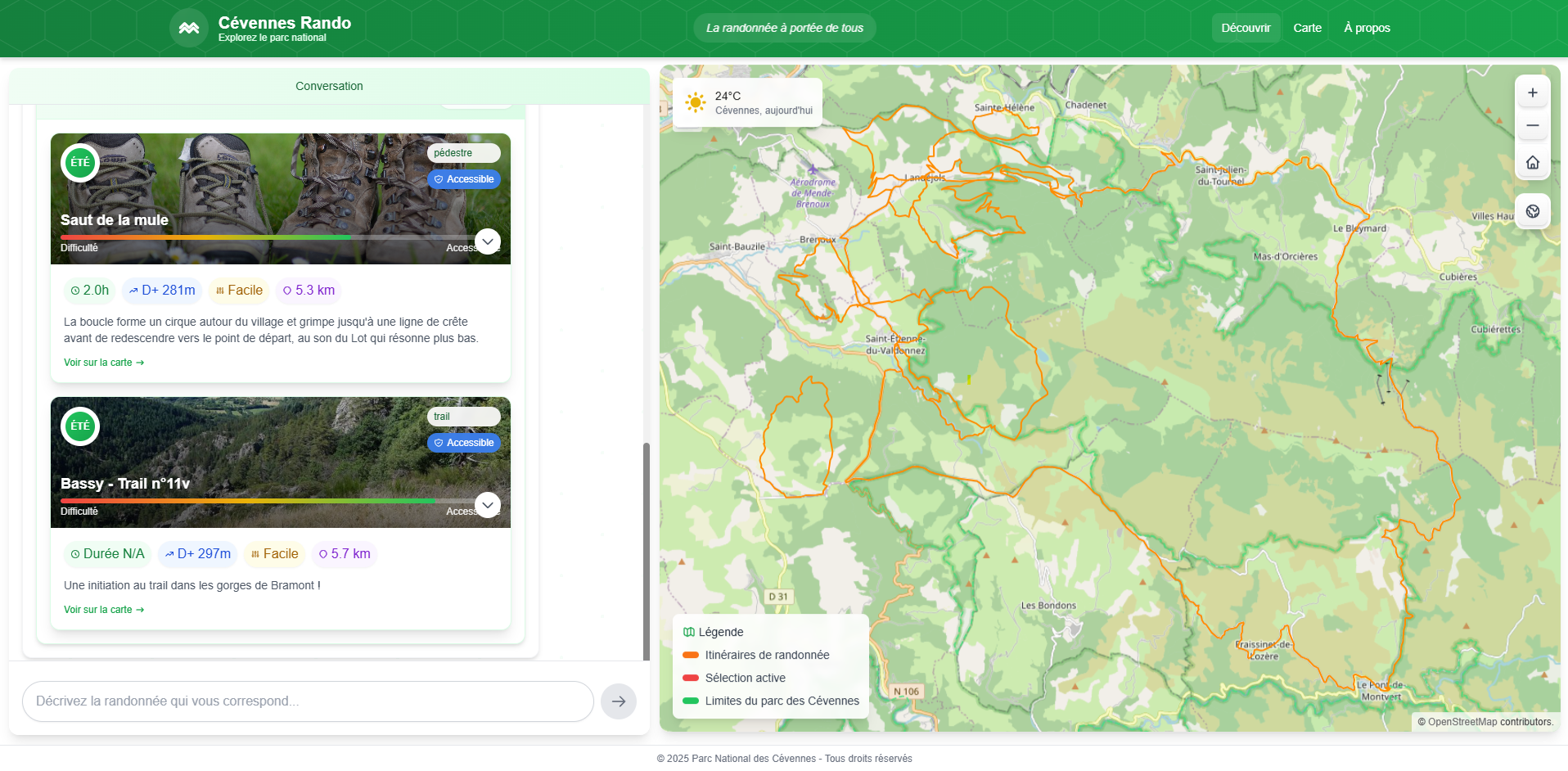Zoom out on the map
The height and width of the screenshot is (771, 1568).
coord(1532,126)
